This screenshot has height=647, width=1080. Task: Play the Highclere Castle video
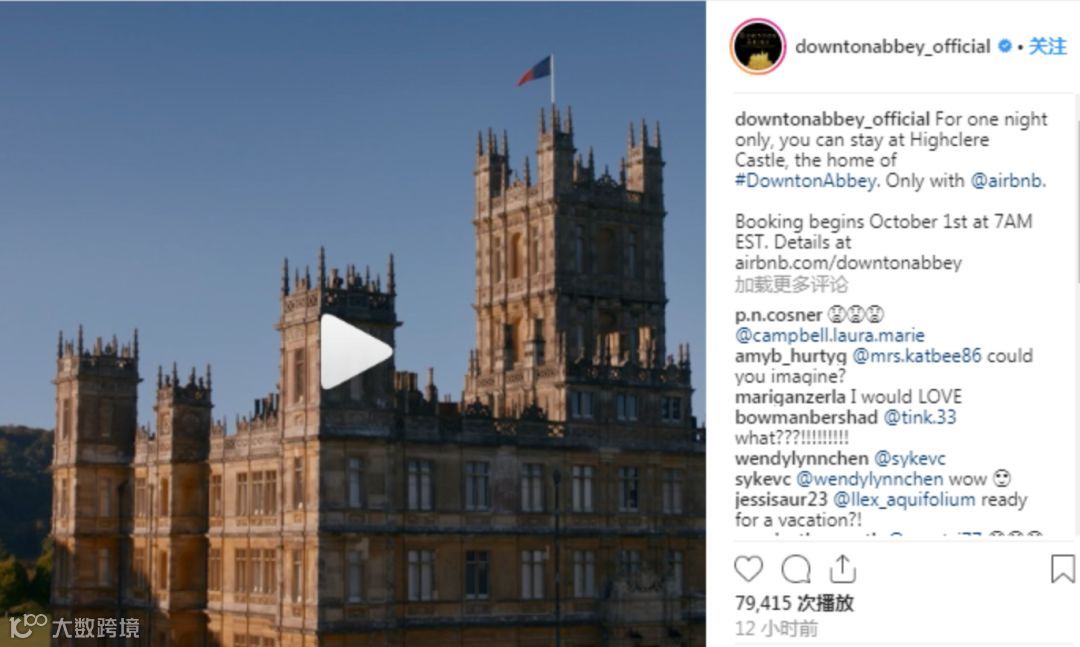pos(355,351)
